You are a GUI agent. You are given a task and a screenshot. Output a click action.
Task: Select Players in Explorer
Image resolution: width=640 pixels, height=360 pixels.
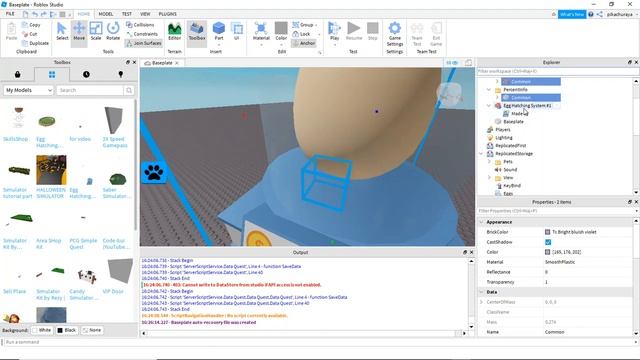point(503,129)
